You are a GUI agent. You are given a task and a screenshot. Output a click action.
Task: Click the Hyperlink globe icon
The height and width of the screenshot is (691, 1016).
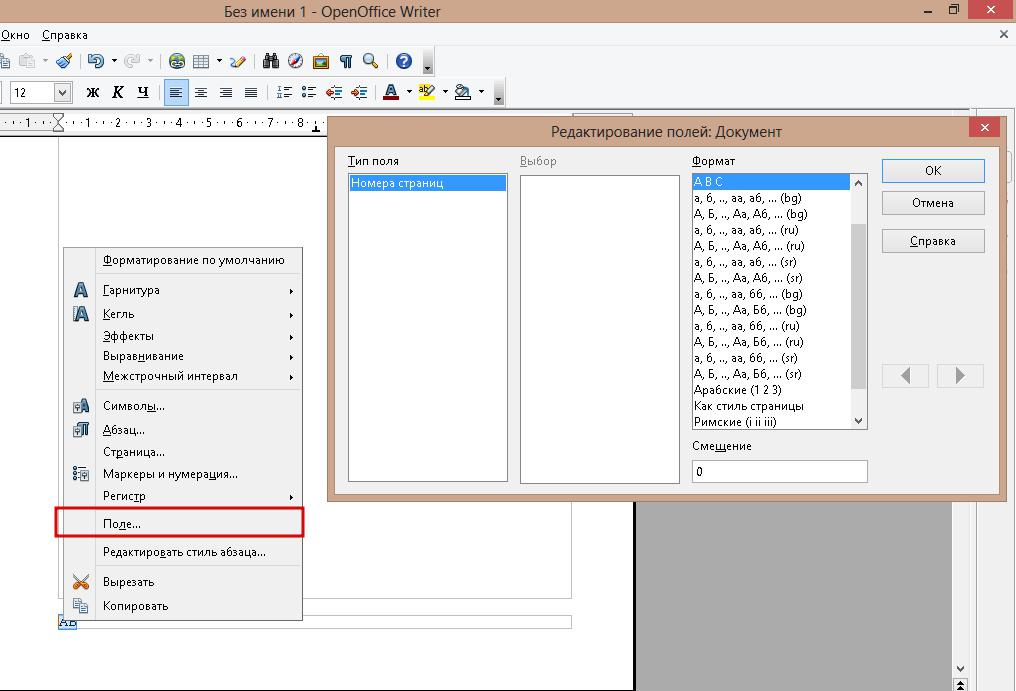[x=176, y=61]
